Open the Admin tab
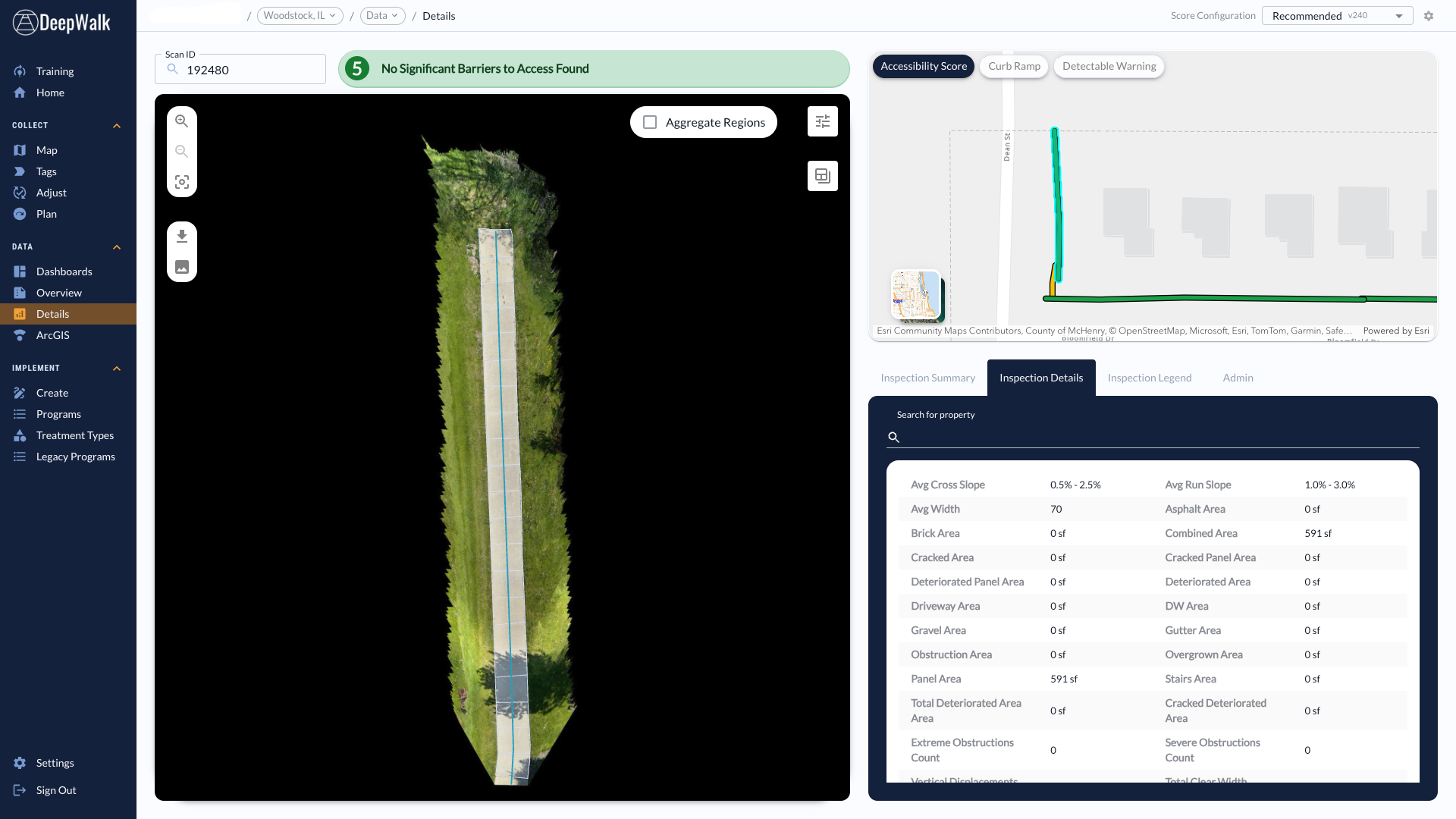This screenshot has width=1456, height=819. click(x=1238, y=378)
